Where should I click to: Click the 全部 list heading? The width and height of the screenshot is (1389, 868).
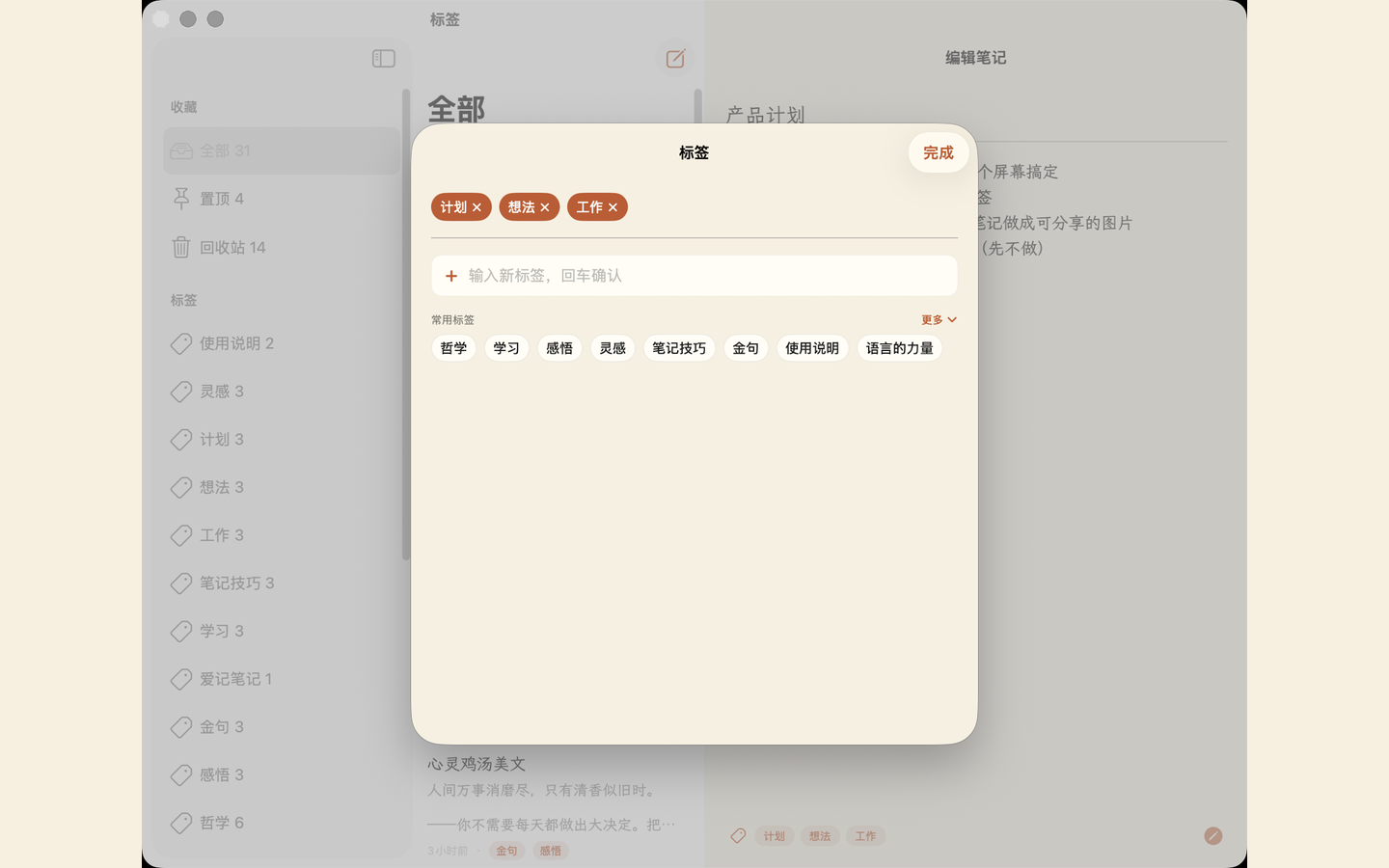coord(456,108)
